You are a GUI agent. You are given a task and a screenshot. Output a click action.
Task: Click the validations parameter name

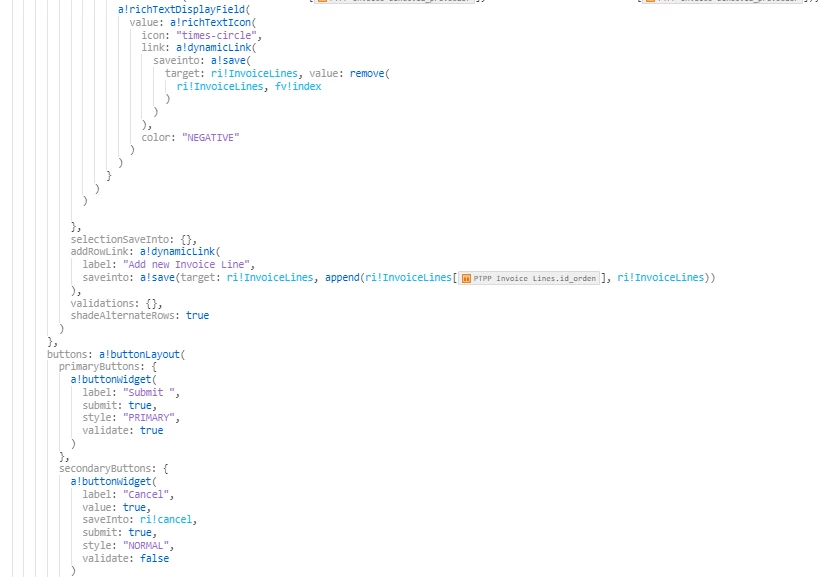point(103,303)
